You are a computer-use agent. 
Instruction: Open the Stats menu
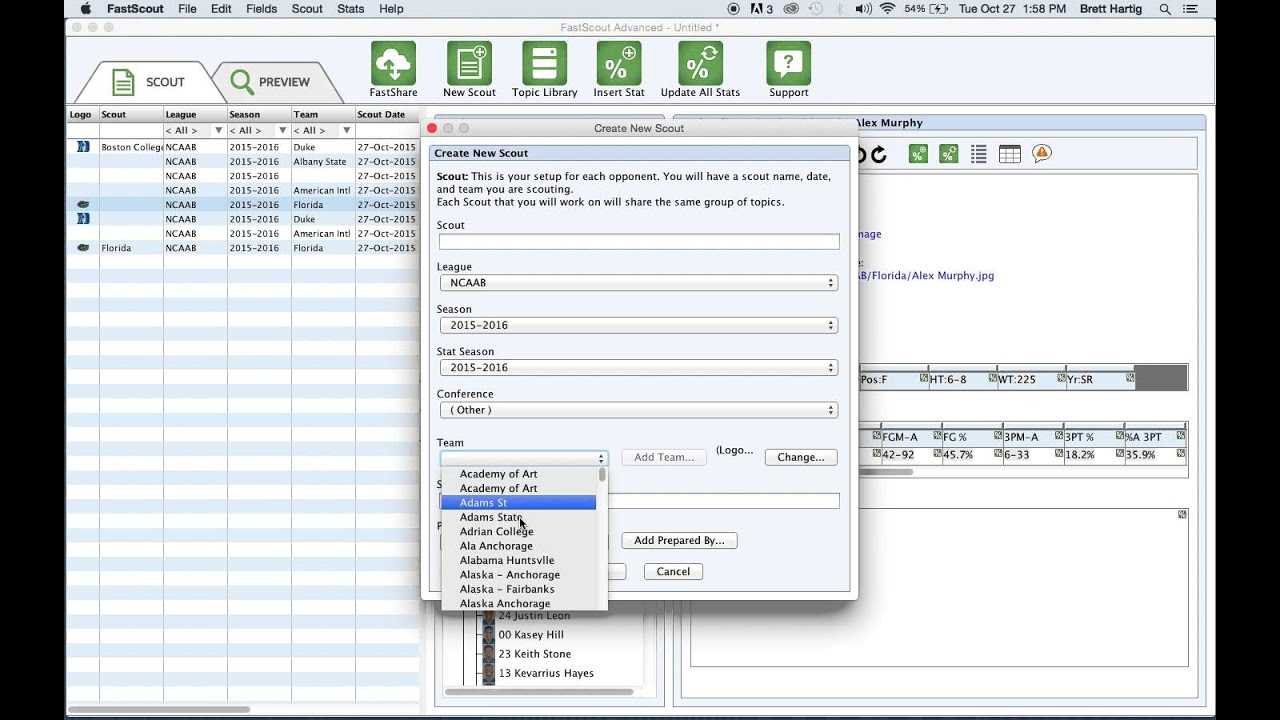(x=351, y=9)
